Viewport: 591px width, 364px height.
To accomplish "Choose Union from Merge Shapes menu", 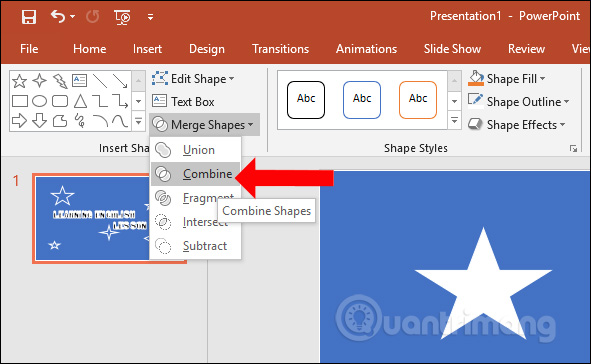I will [195, 150].
